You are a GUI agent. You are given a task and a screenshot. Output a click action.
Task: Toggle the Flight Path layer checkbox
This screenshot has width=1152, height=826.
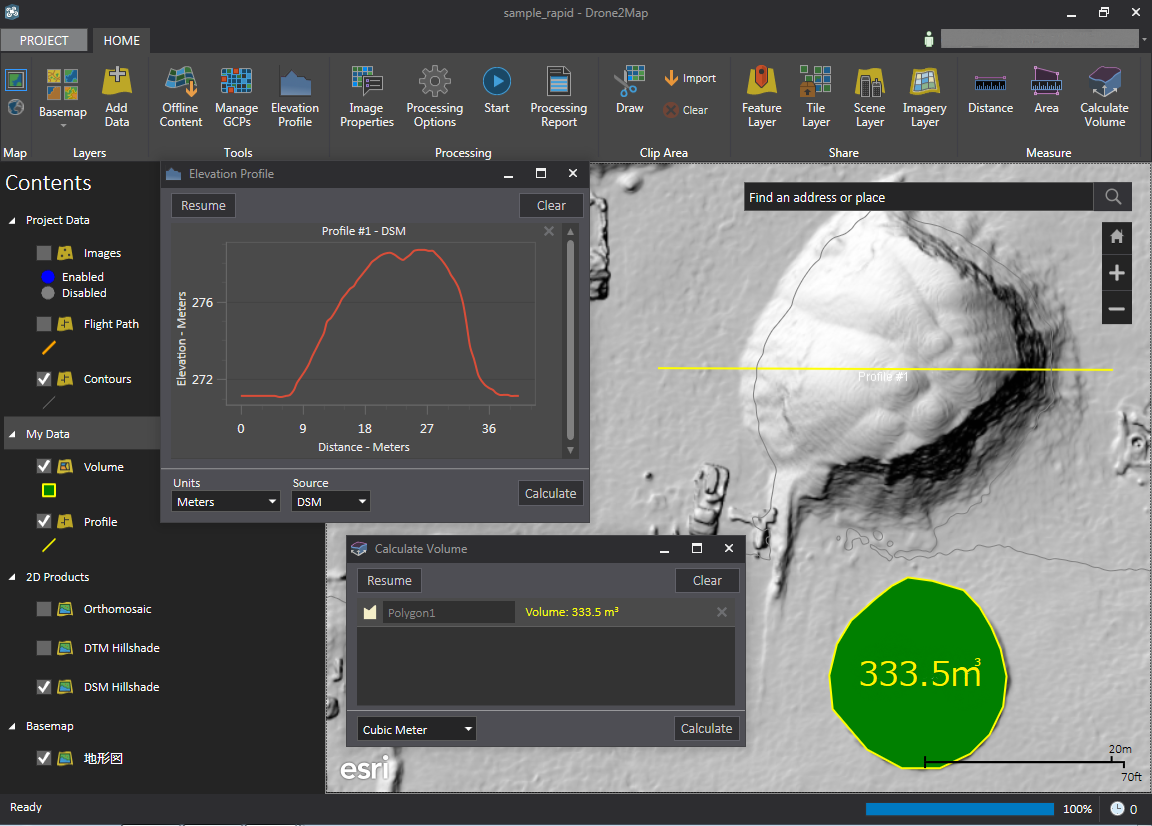pyautogui.click(x=44, y=324)
